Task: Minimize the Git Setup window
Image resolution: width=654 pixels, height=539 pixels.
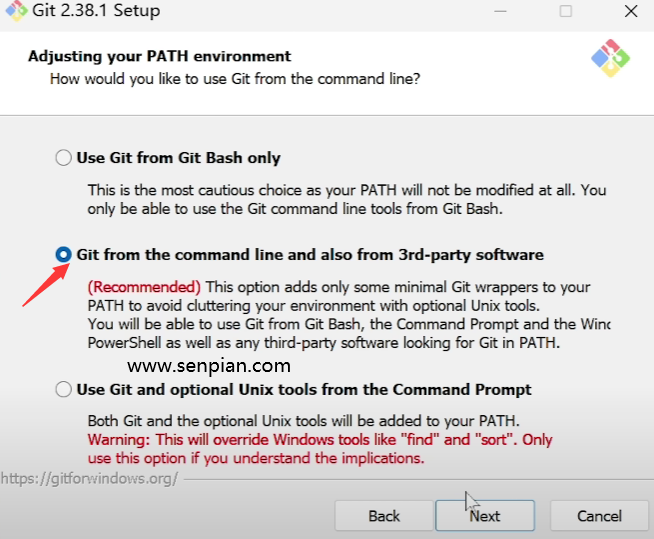Action: pos(499,11)
